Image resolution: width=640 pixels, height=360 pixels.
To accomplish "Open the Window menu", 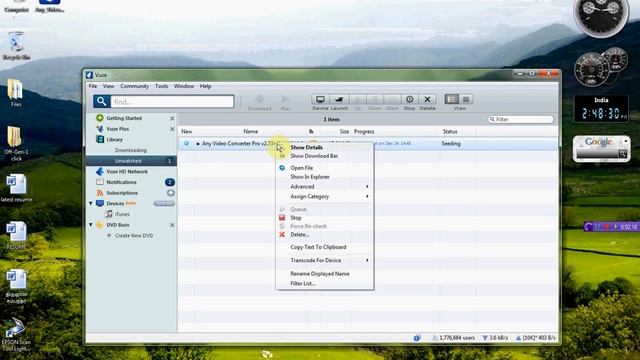I will click(184, 86).
